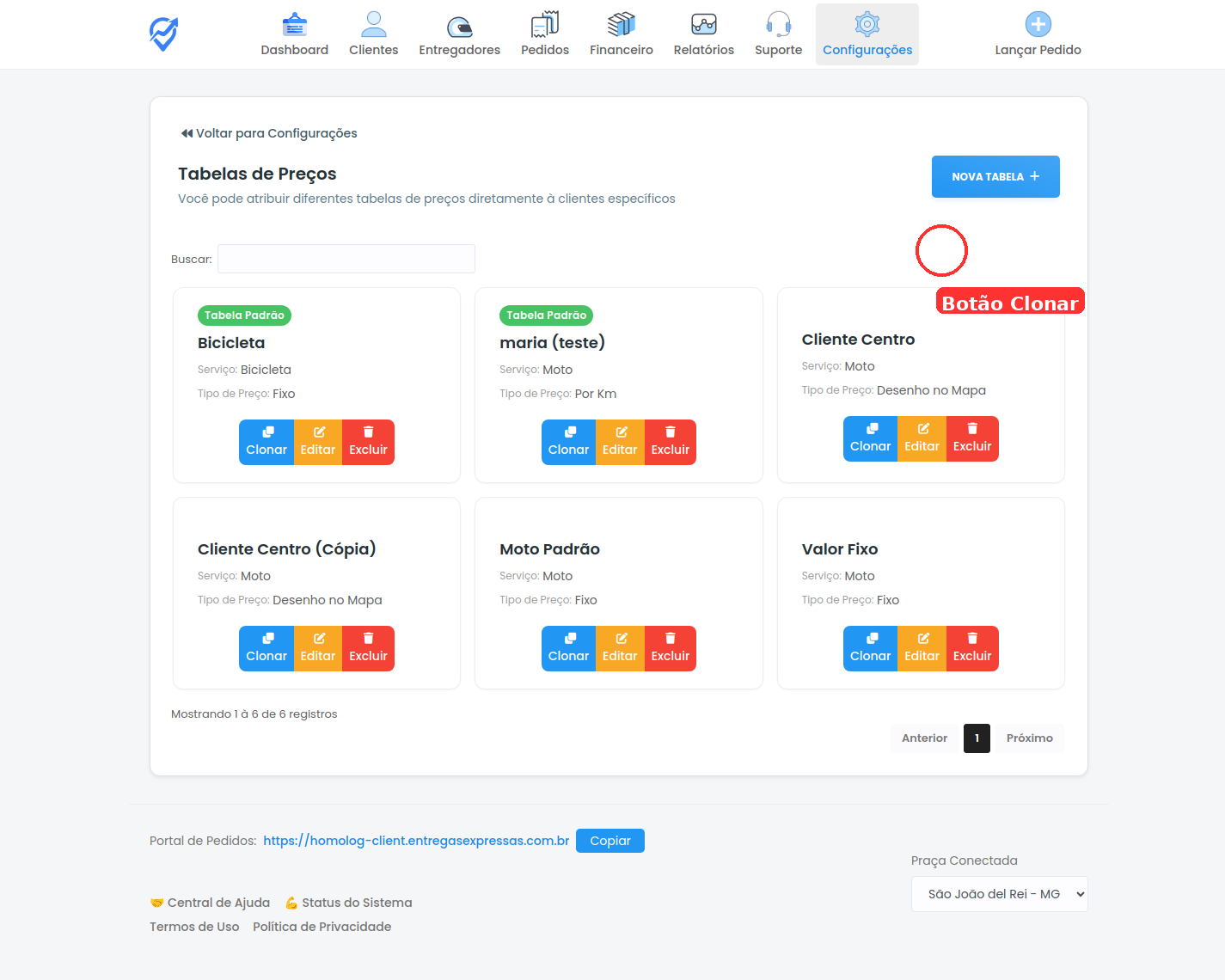The height and width of the screenshot is (980, 1225).
Task: Go to the Próximo page
Action: click(1029, 738)
